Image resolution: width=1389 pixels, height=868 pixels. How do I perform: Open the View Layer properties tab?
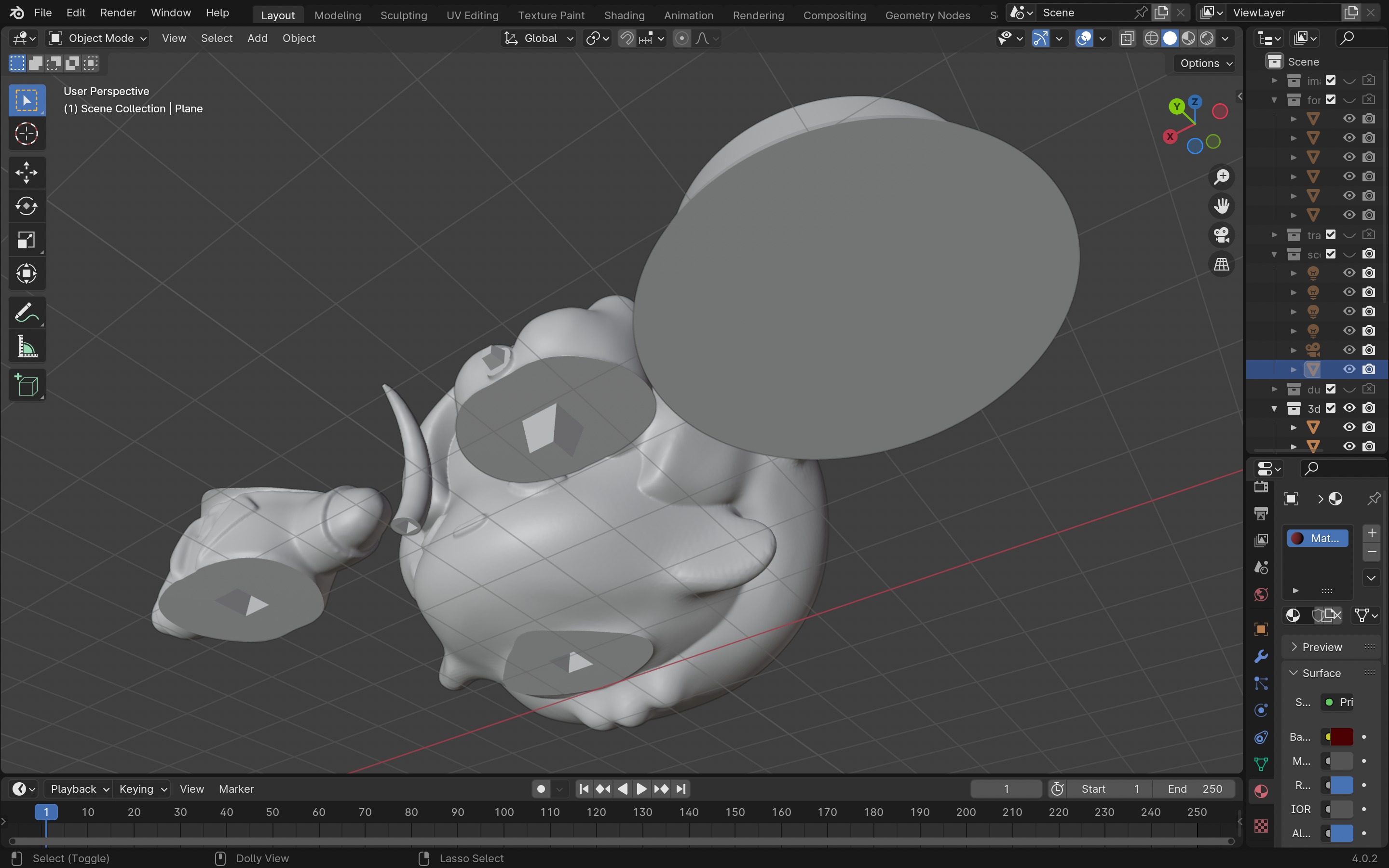click(1261, 540)
